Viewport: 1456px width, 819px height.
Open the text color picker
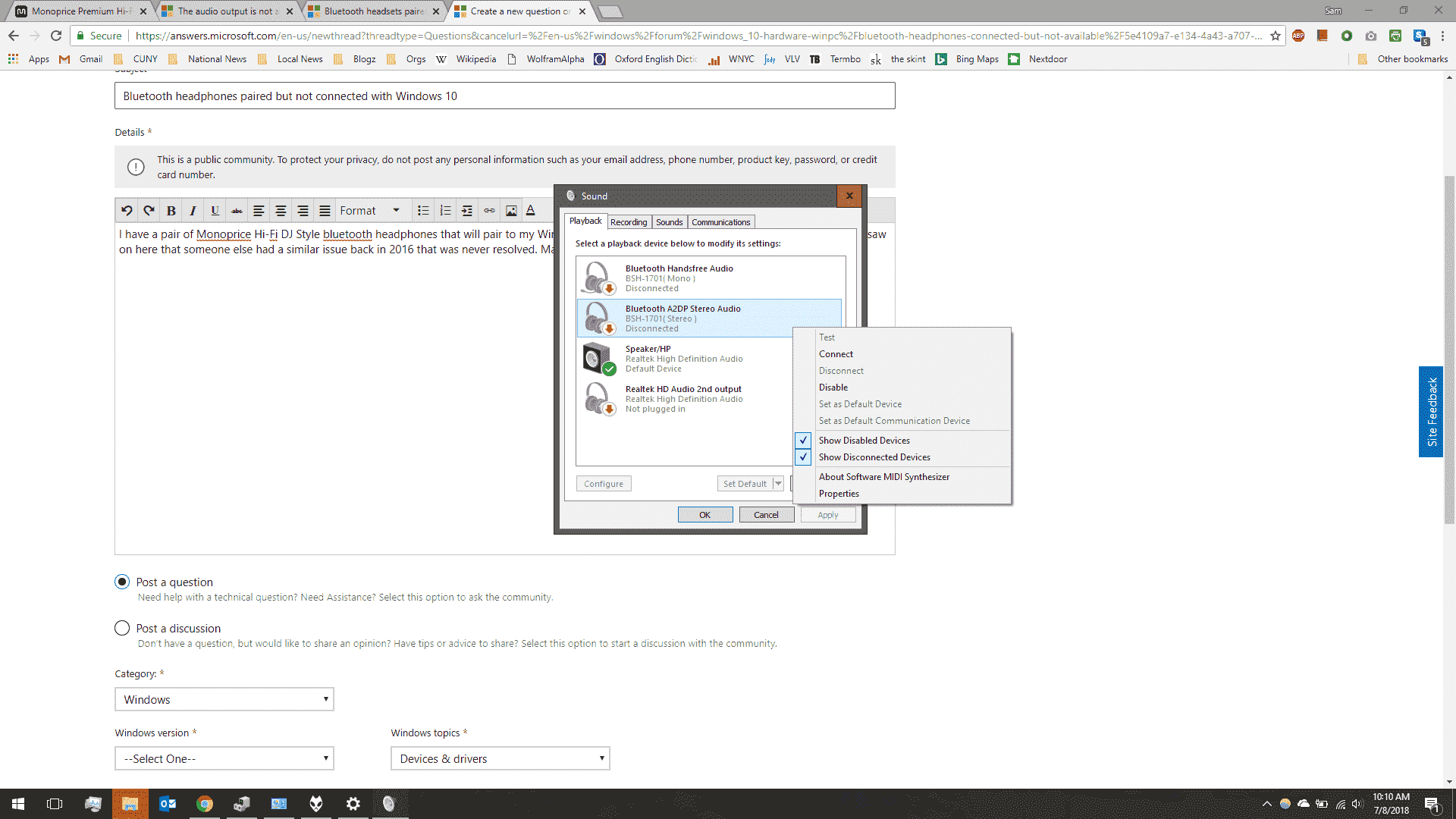[x=531, y=211]
